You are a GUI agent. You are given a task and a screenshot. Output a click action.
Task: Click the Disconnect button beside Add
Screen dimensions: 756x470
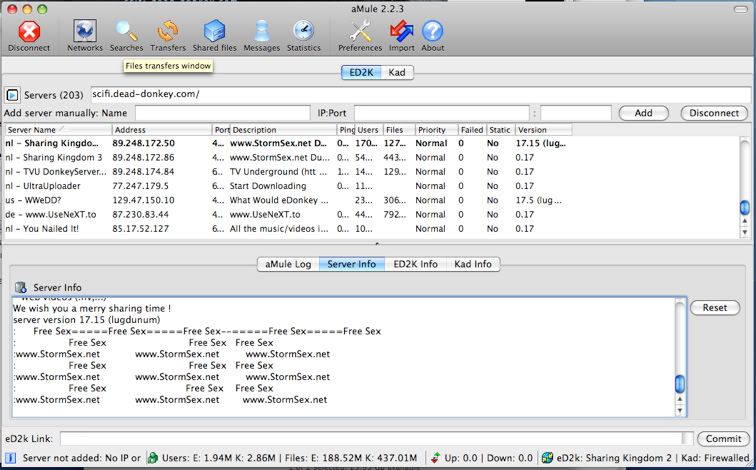(714, 113)
